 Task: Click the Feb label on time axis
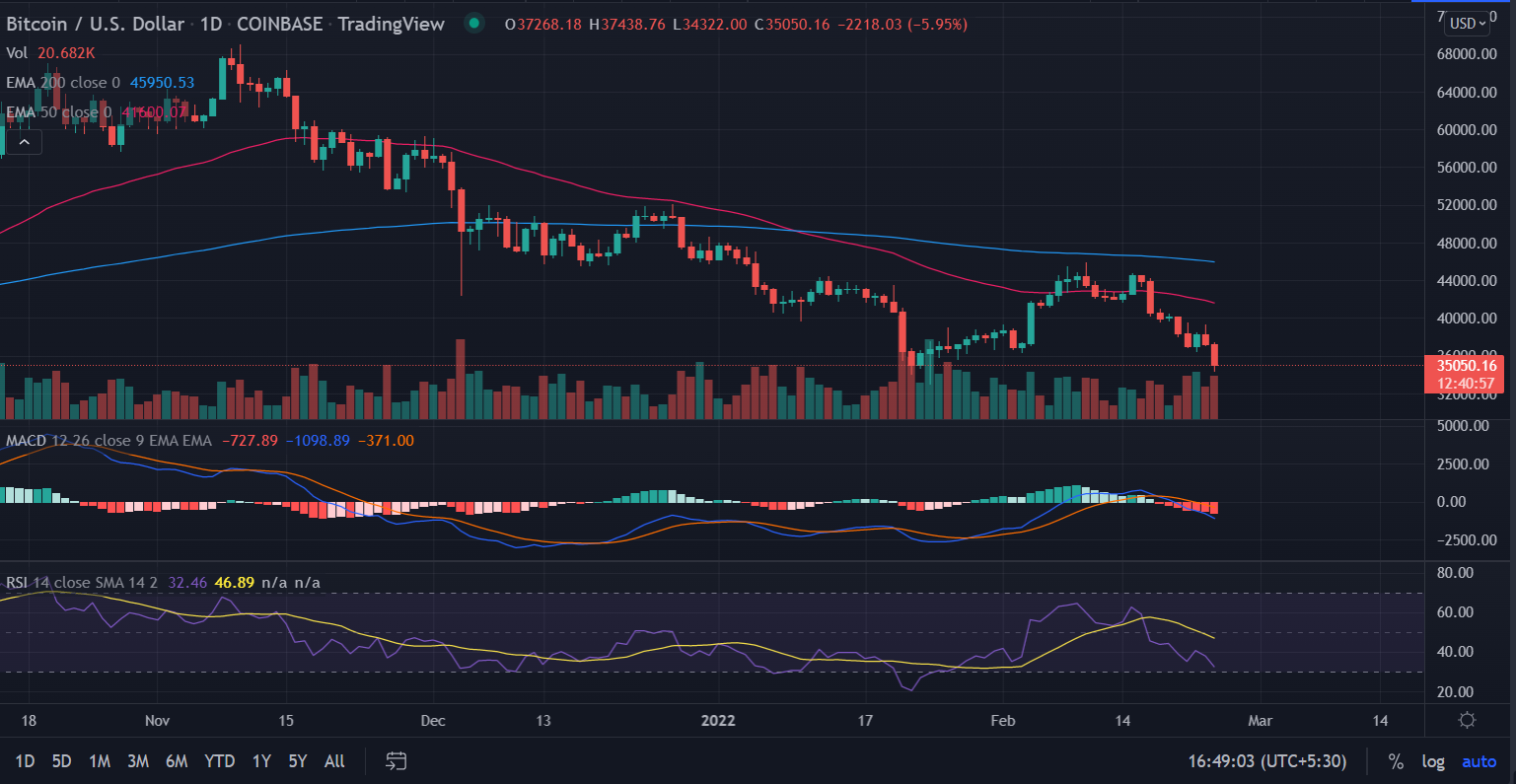tap(1002, 721)
